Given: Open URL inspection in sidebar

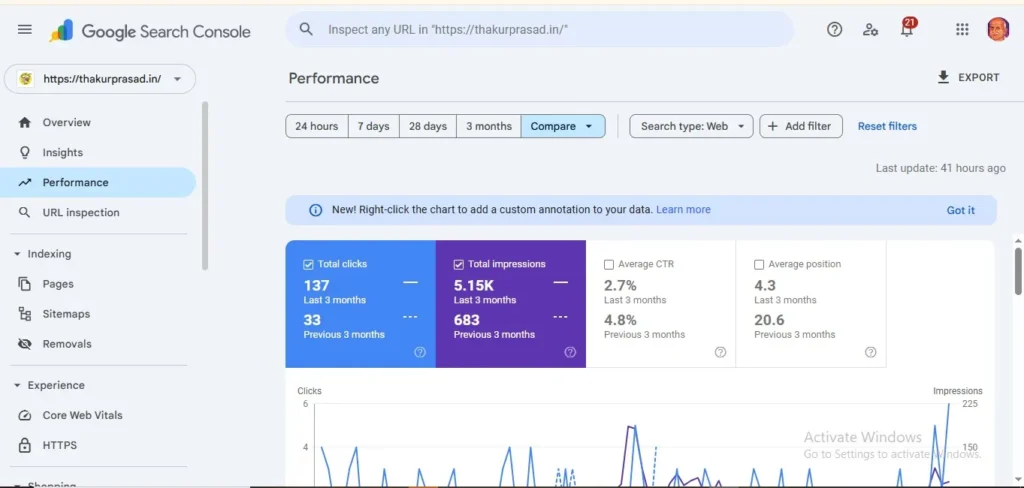Looking at the screenshot, I should pyautogui.click(x=98, y=212).
